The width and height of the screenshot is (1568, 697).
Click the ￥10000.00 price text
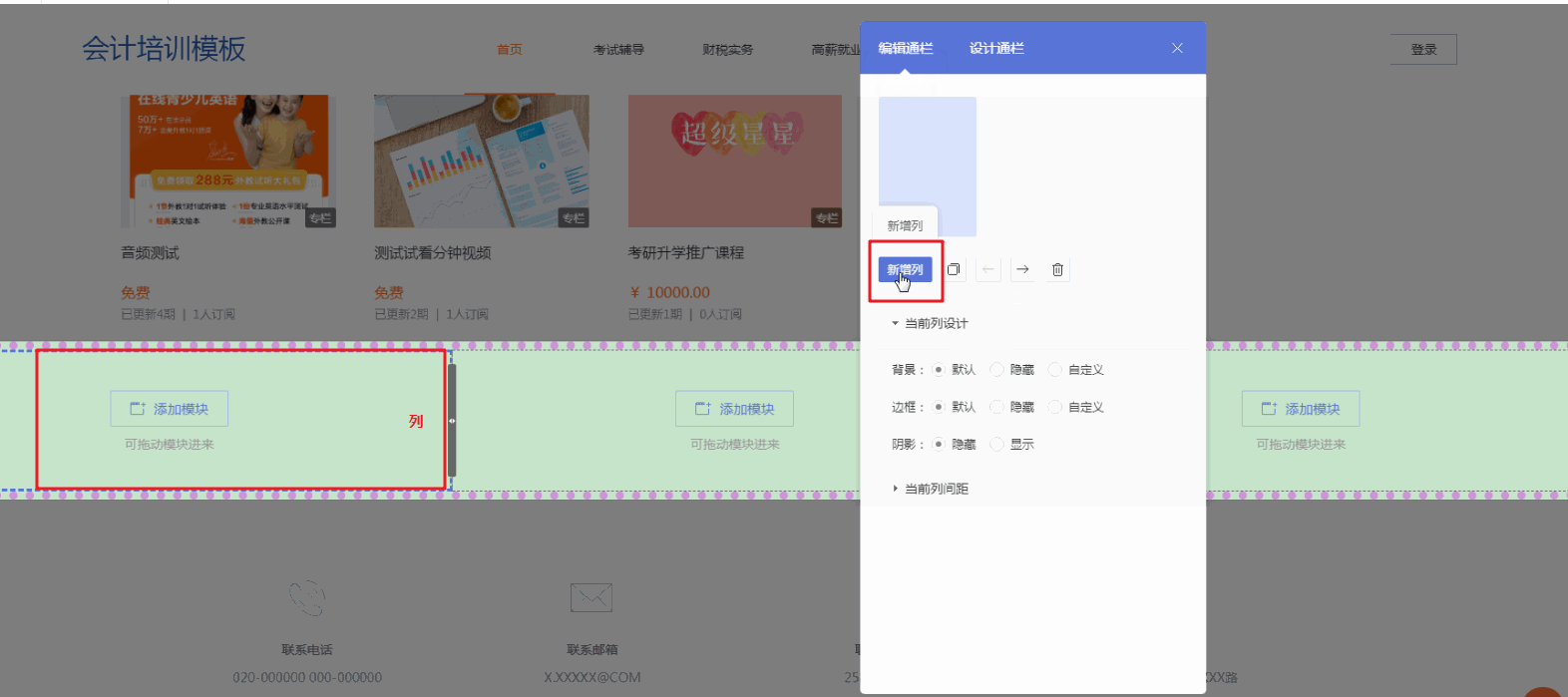(x=670, y=292)
